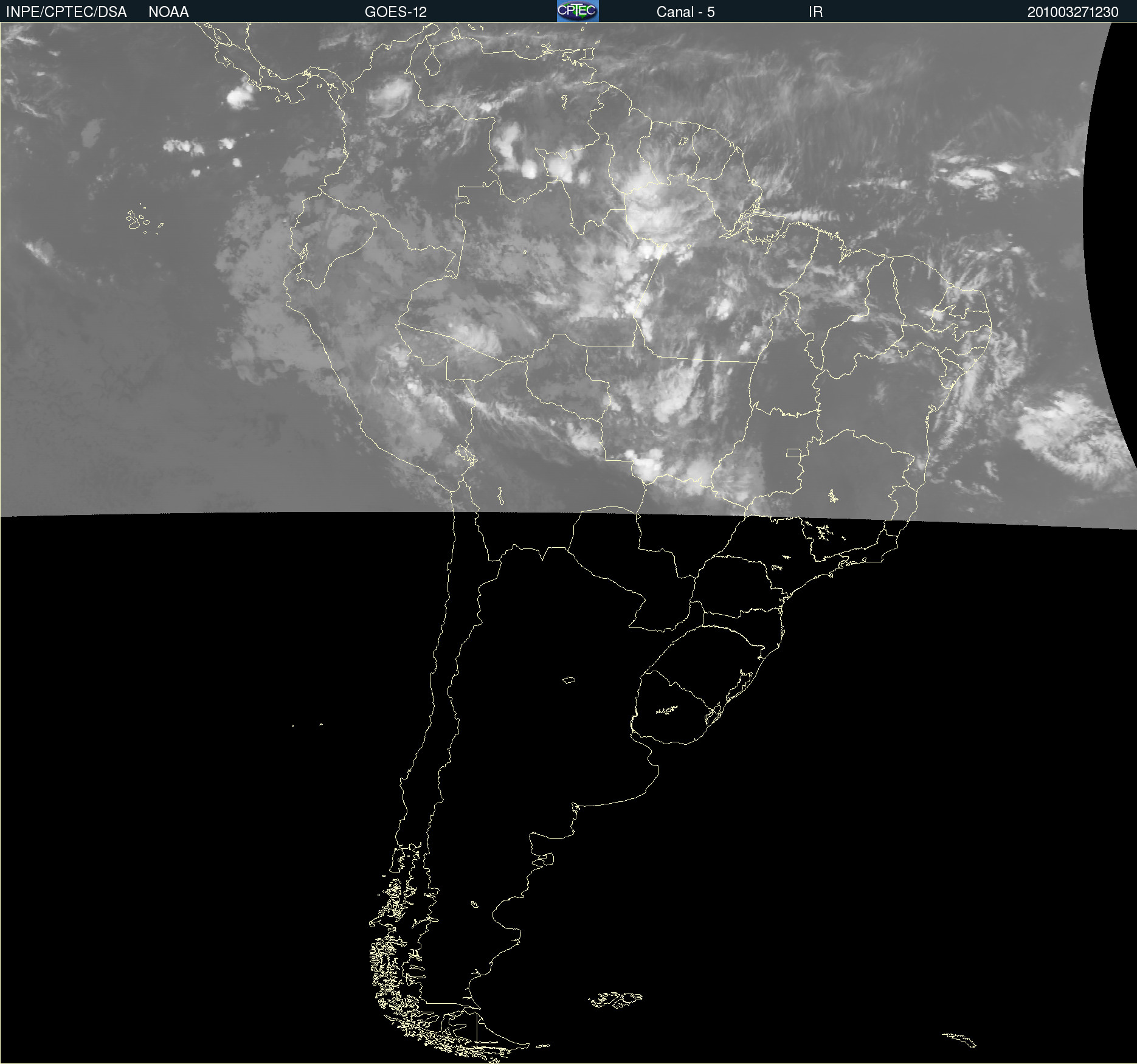Click the 'Canal - 5' channel label

[x=685, y=12]
